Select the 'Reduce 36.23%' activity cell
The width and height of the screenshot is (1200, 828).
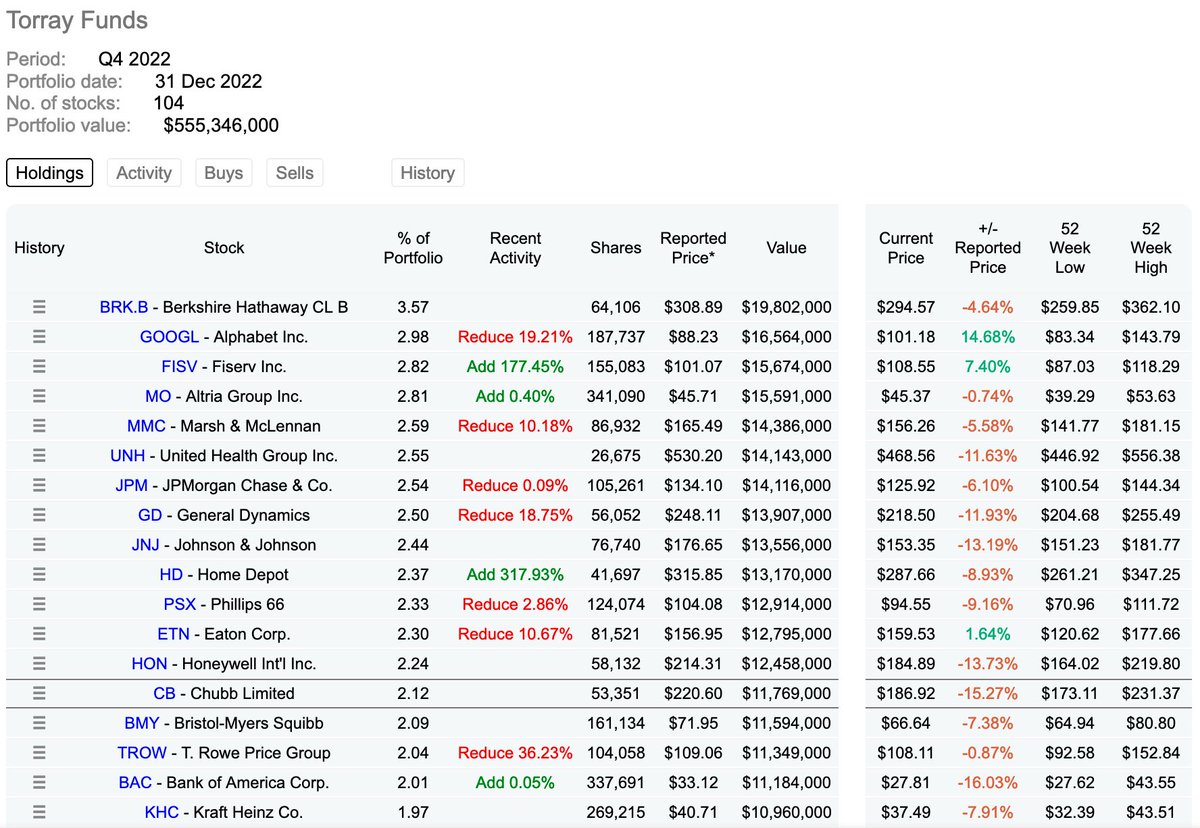click(515, 752)
